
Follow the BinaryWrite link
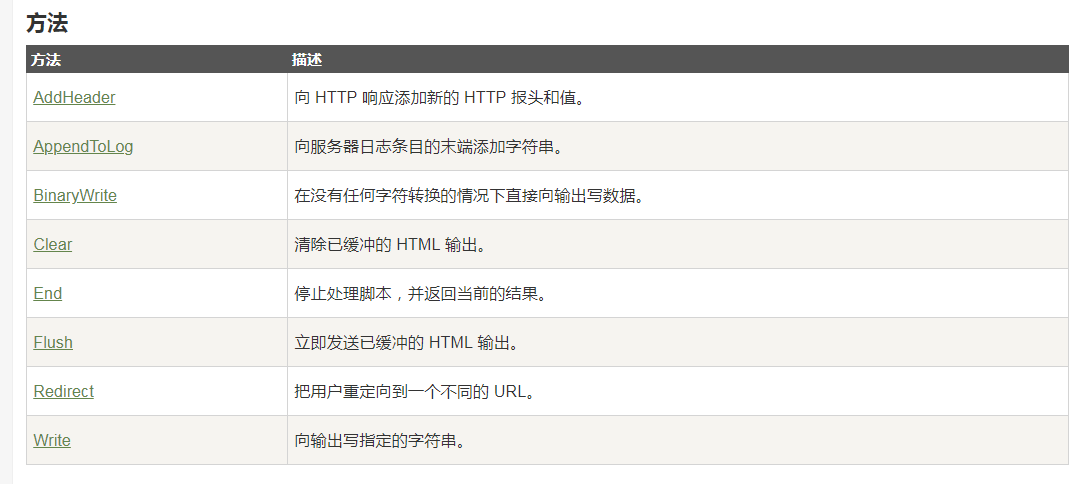click(75, 196)
